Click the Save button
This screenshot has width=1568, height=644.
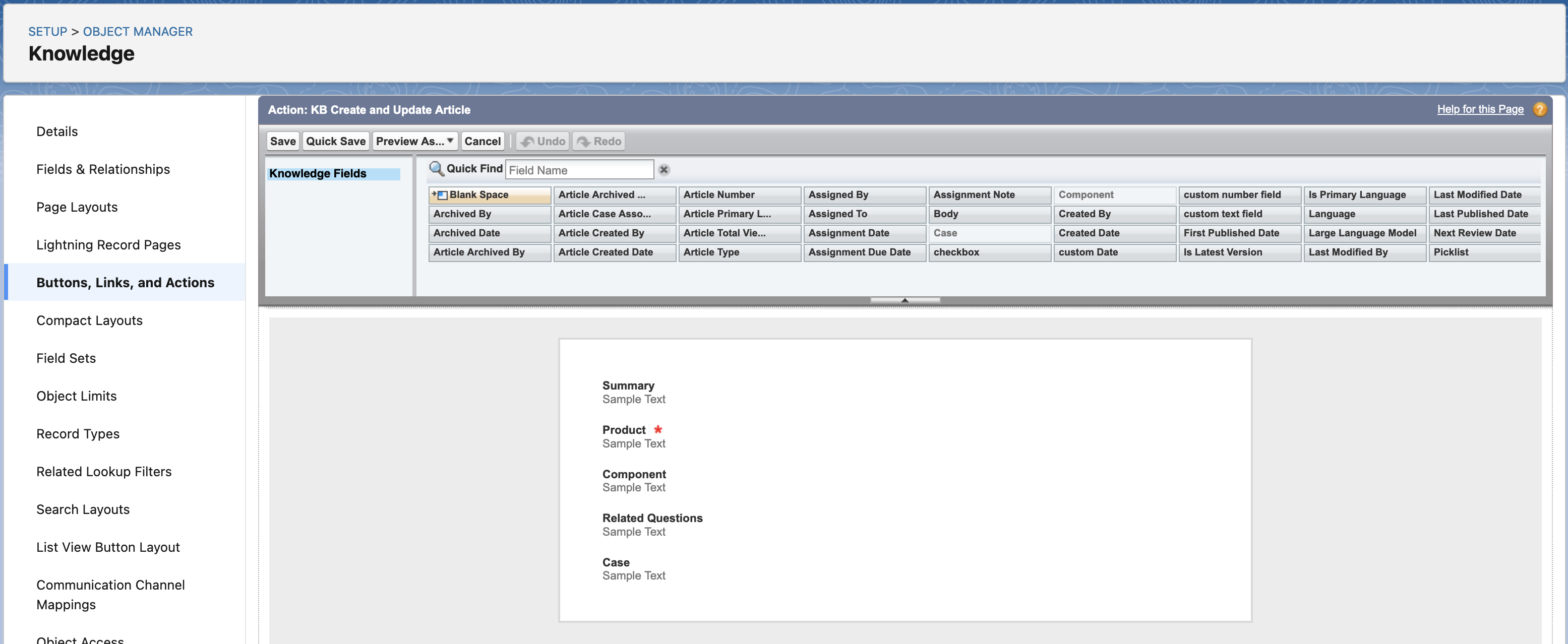[x=282, y=141]
